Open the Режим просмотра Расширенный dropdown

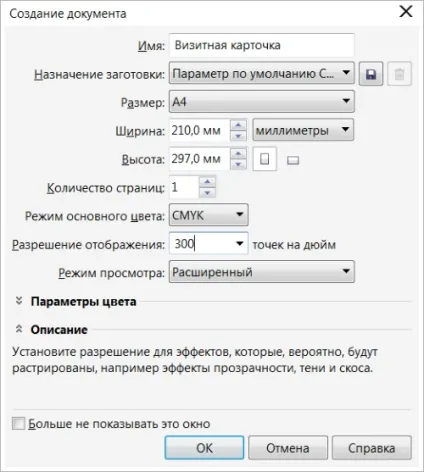click(x=262, y=272)
